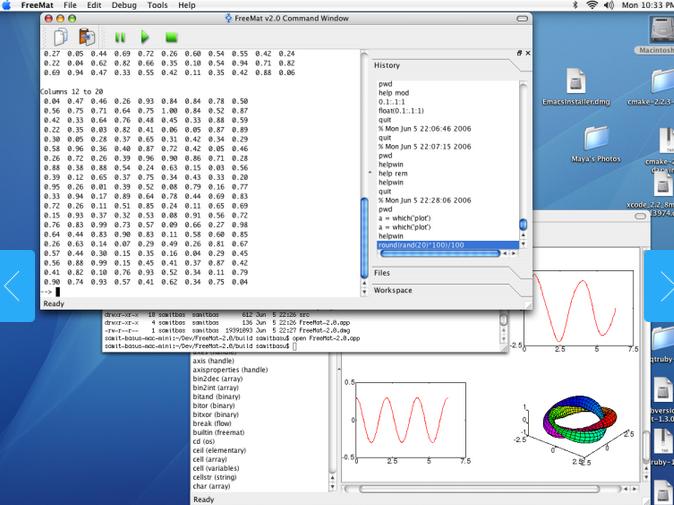
Task: Click break (flow) in help list
Action: pyautogui.click(x=211, y=423)
